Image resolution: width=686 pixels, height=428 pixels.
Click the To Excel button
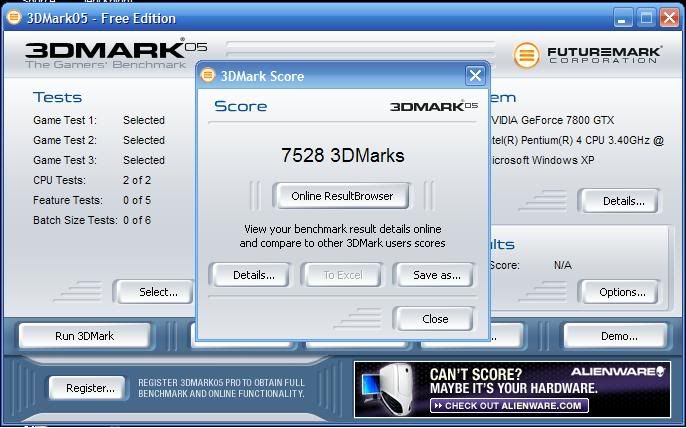343,275
